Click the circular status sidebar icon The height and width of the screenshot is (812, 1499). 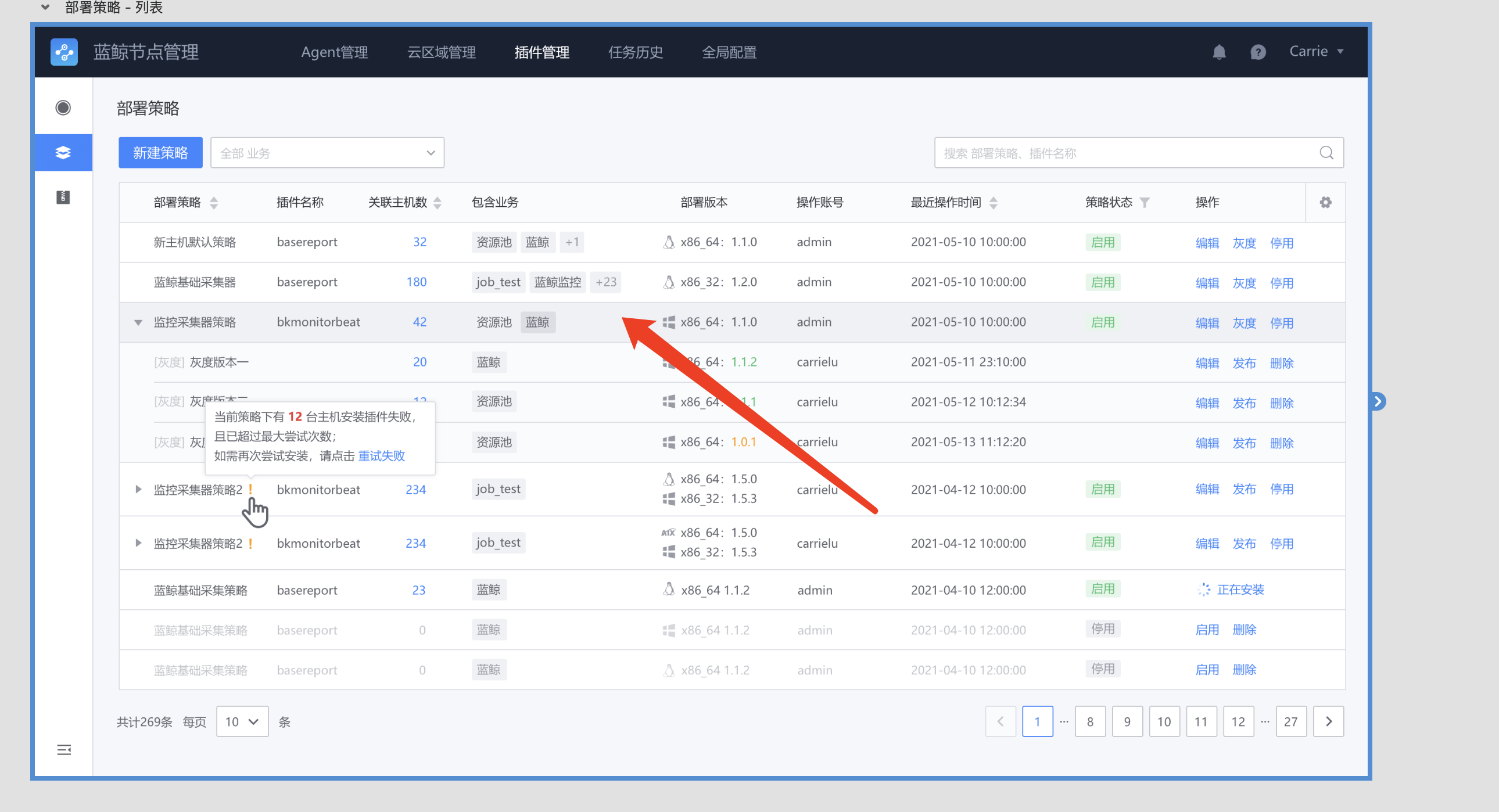pyautogui.click(x=63, y=107)
